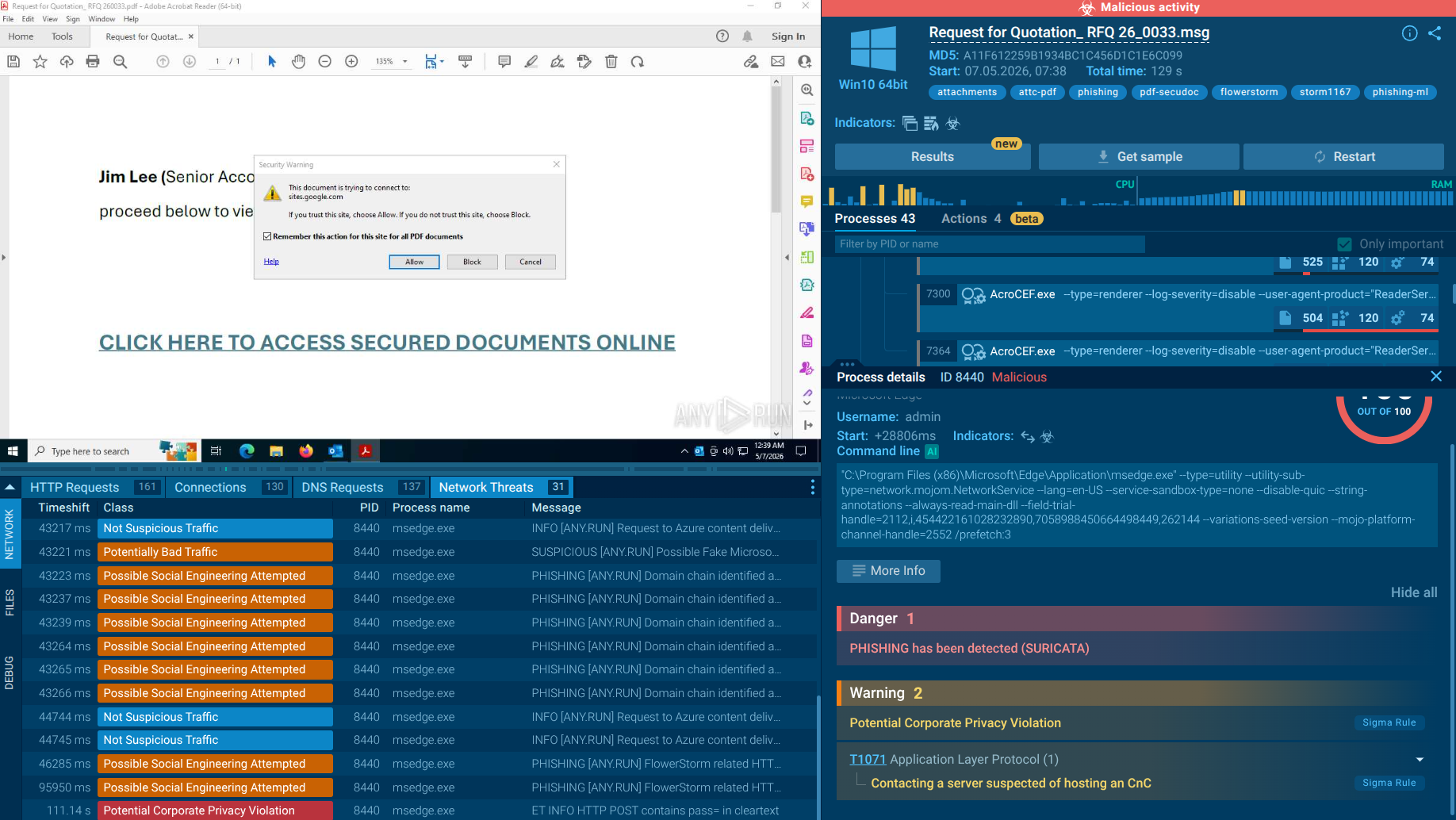The width and height of the screenshot is (1456, 820).
Task: Click the Help link in Security Warning
Action: click(271, 262)
